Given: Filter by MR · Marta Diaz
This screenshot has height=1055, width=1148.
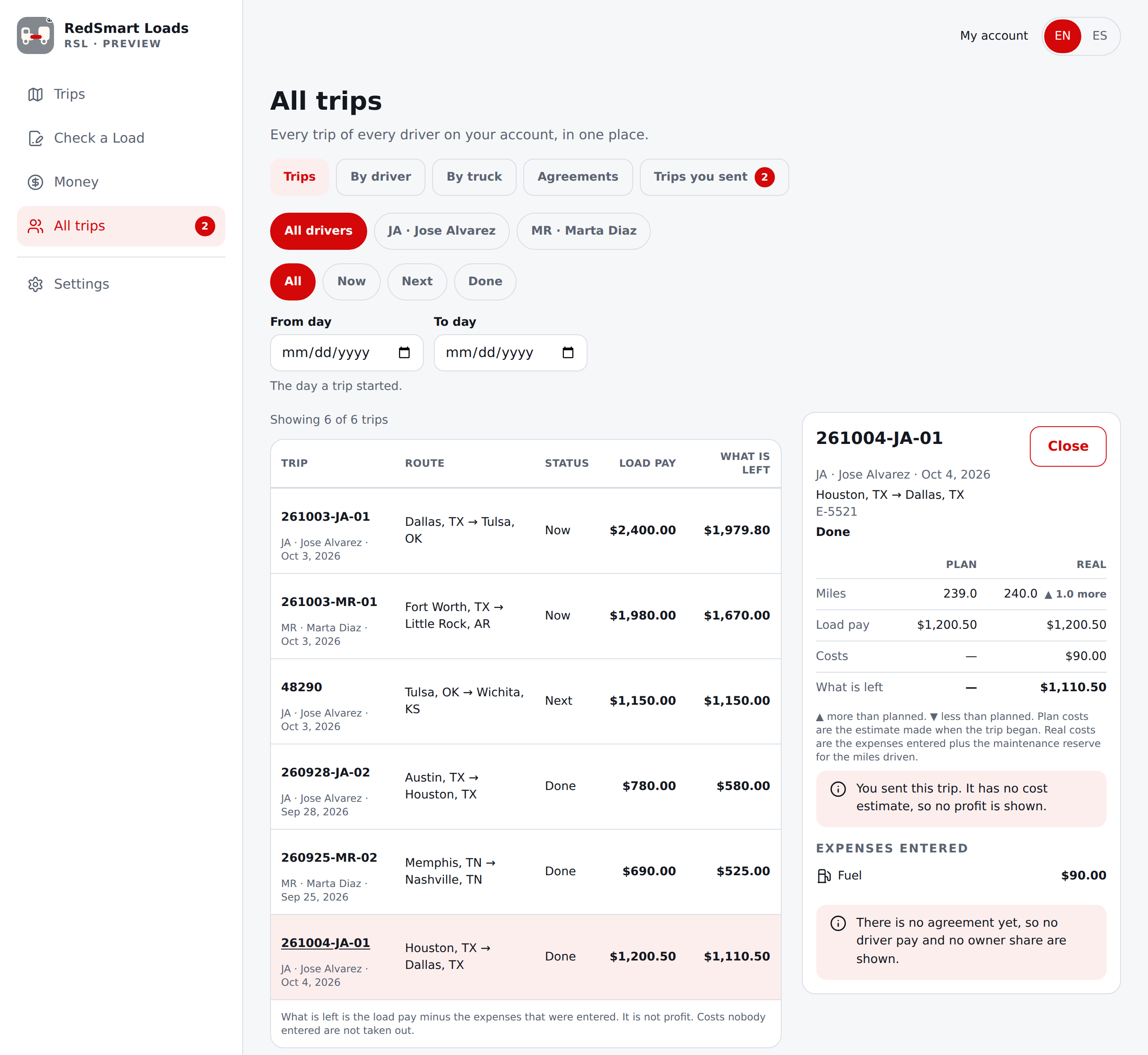Looking at the screenshot, I should pos(583,231).
